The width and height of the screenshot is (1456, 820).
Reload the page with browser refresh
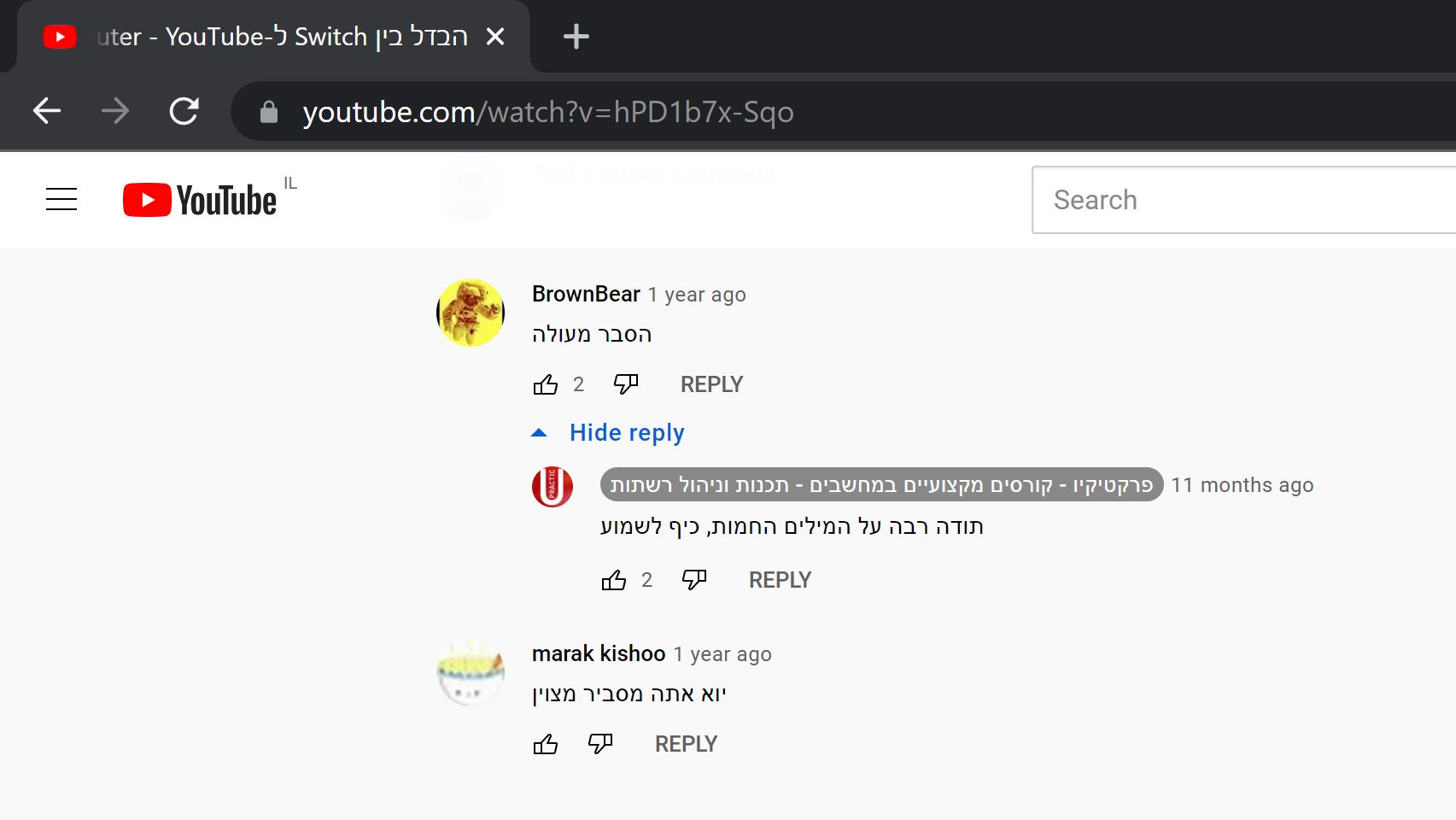[184, 111]
